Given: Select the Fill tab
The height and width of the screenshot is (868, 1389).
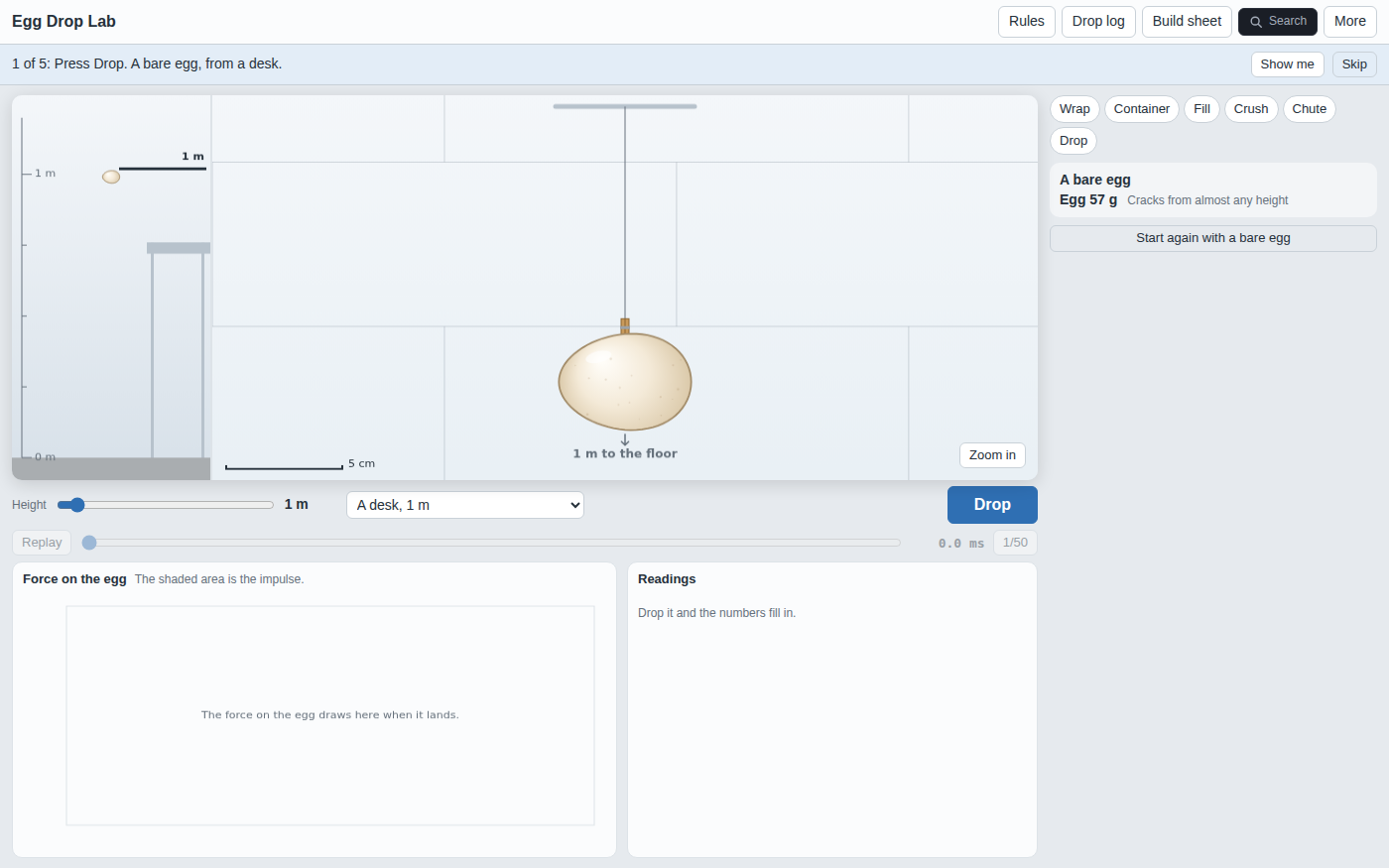Looking at the screenshot, I should [1201, 109].
